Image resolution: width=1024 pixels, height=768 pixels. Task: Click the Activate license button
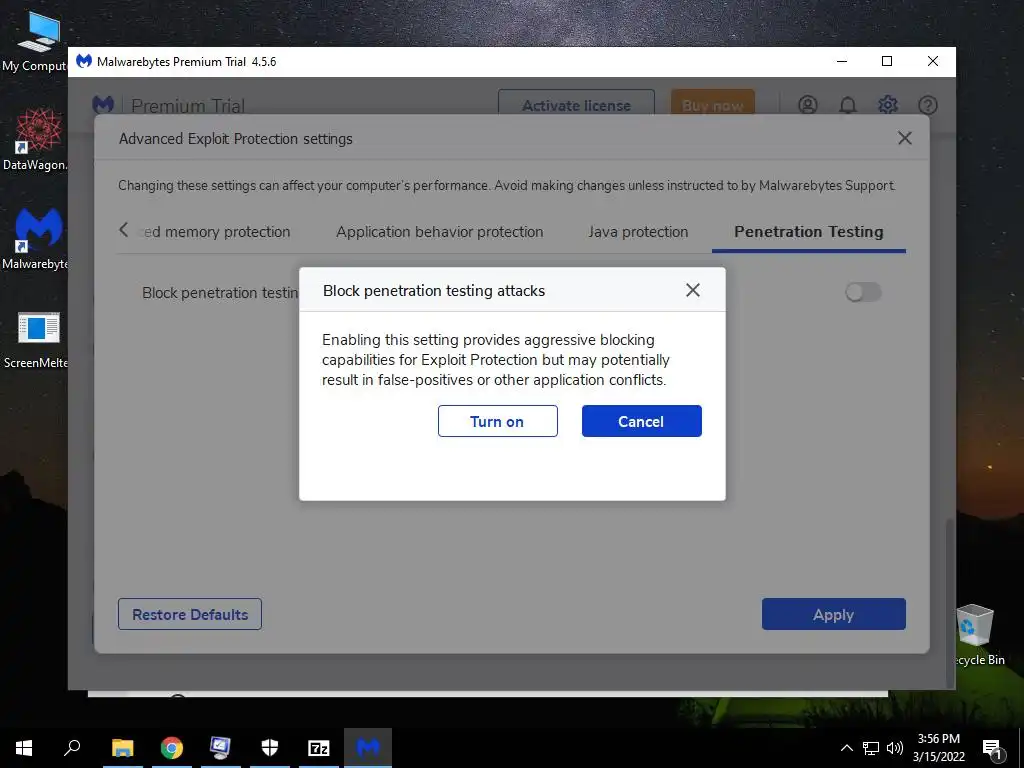point(576,105)
